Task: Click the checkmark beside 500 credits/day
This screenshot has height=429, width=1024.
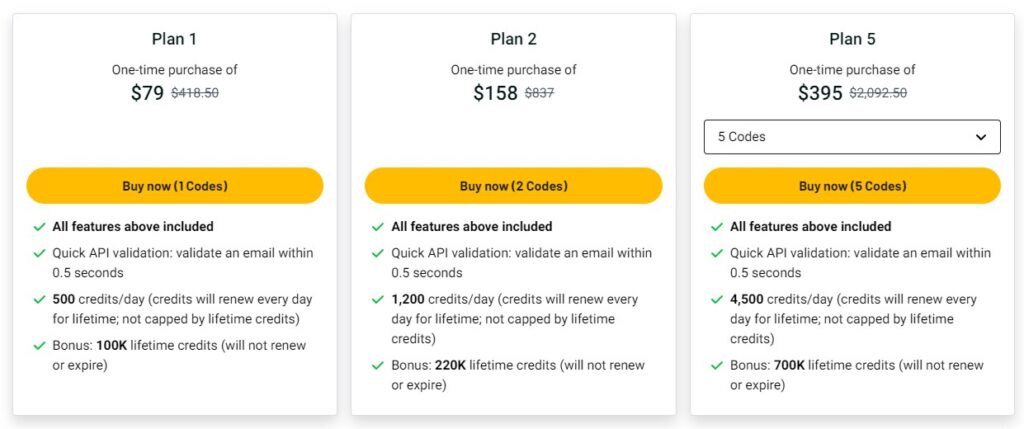Action: click(38, 299)
